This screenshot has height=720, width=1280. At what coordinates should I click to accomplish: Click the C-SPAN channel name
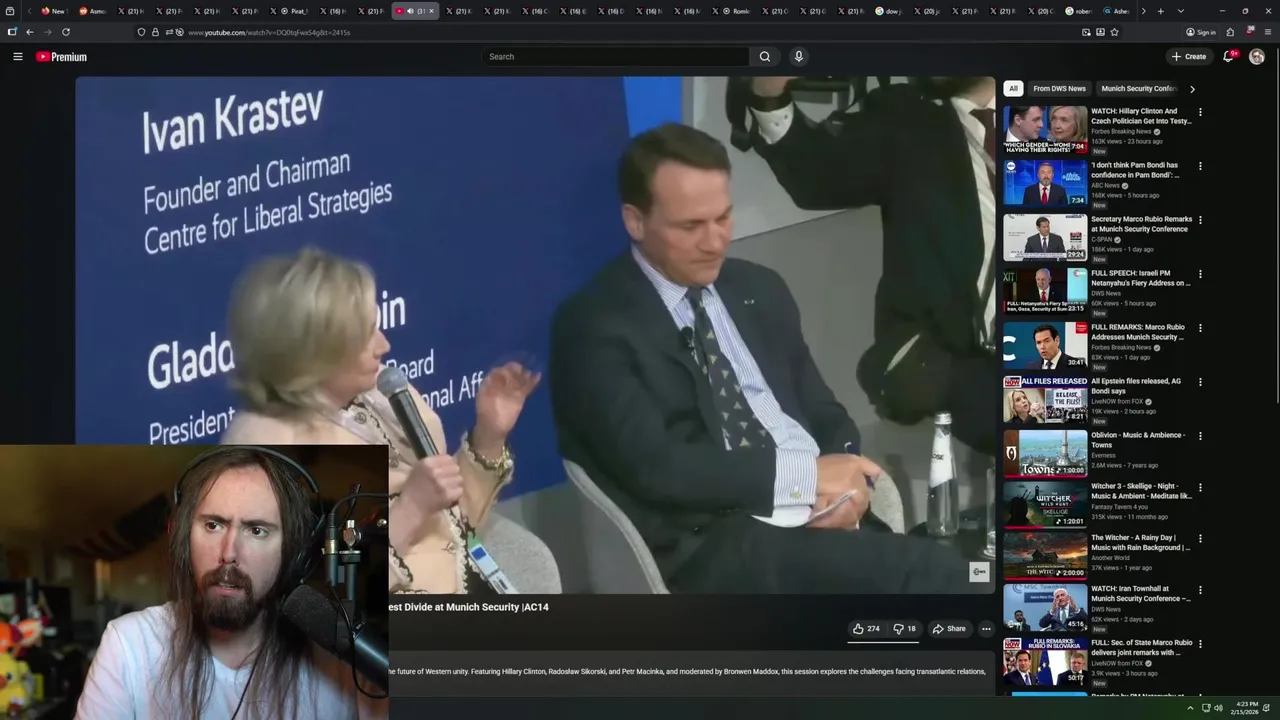[1102, 239]
